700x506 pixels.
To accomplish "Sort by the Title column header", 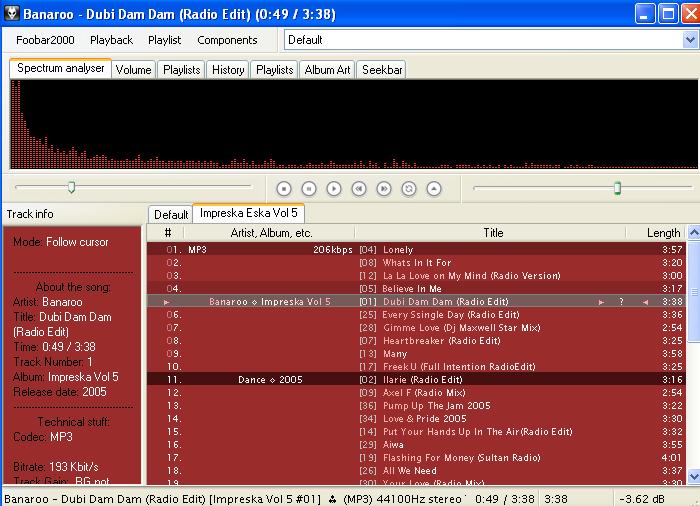I will 493,233.
